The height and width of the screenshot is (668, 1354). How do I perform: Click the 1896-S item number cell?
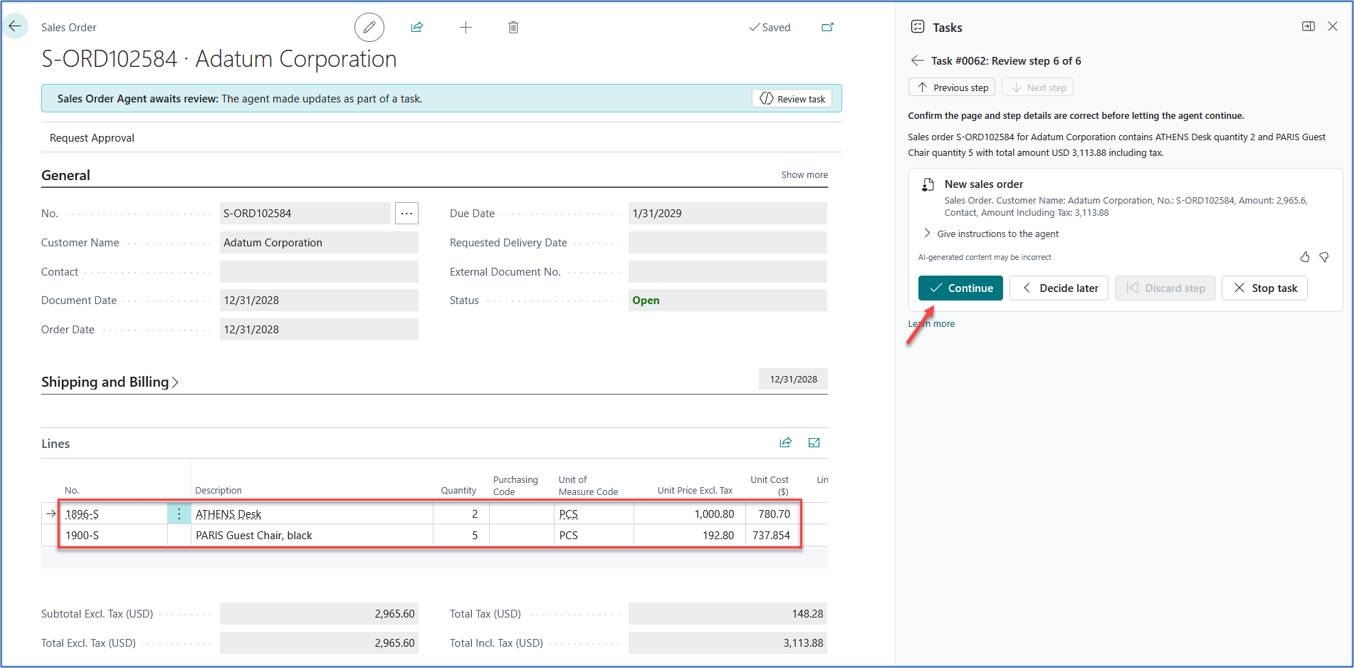[x=113, y=514]
